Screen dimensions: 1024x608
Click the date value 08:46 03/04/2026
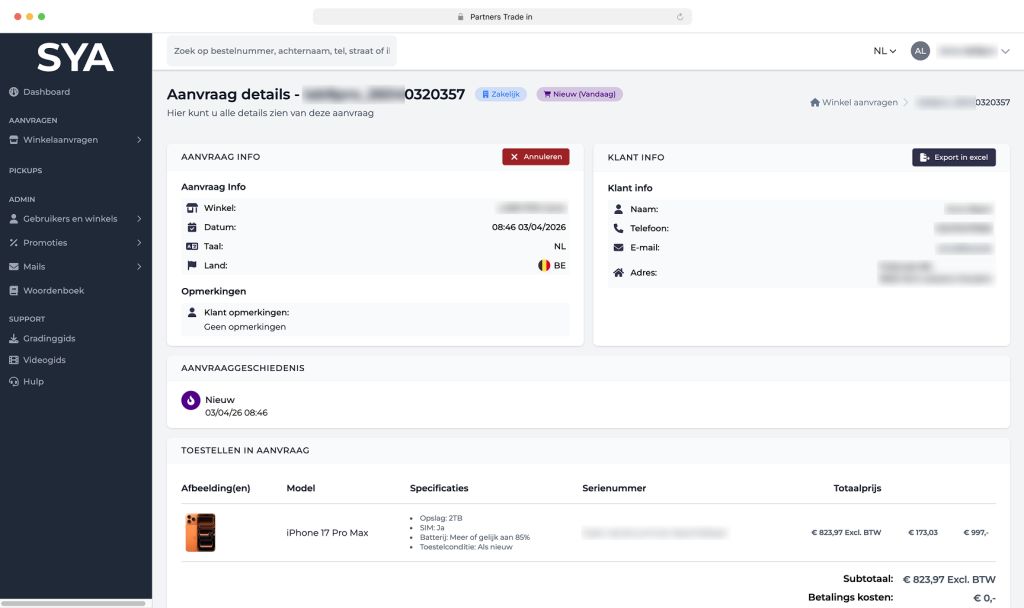(x=529, y=227)
